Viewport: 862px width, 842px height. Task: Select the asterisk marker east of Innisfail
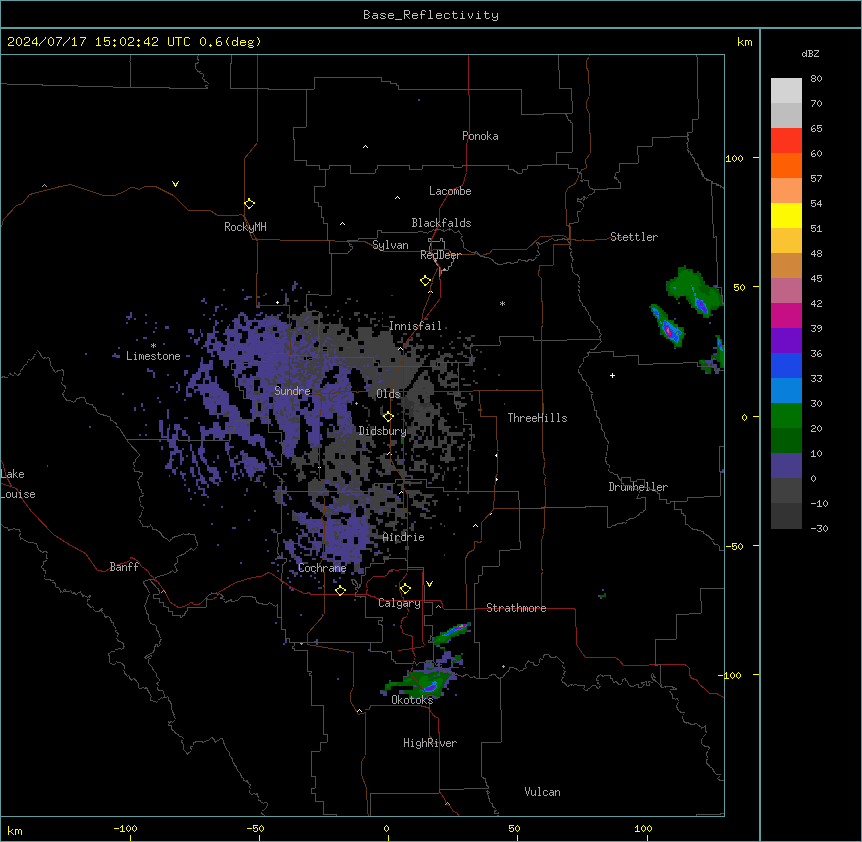click(x=502, y=303)
